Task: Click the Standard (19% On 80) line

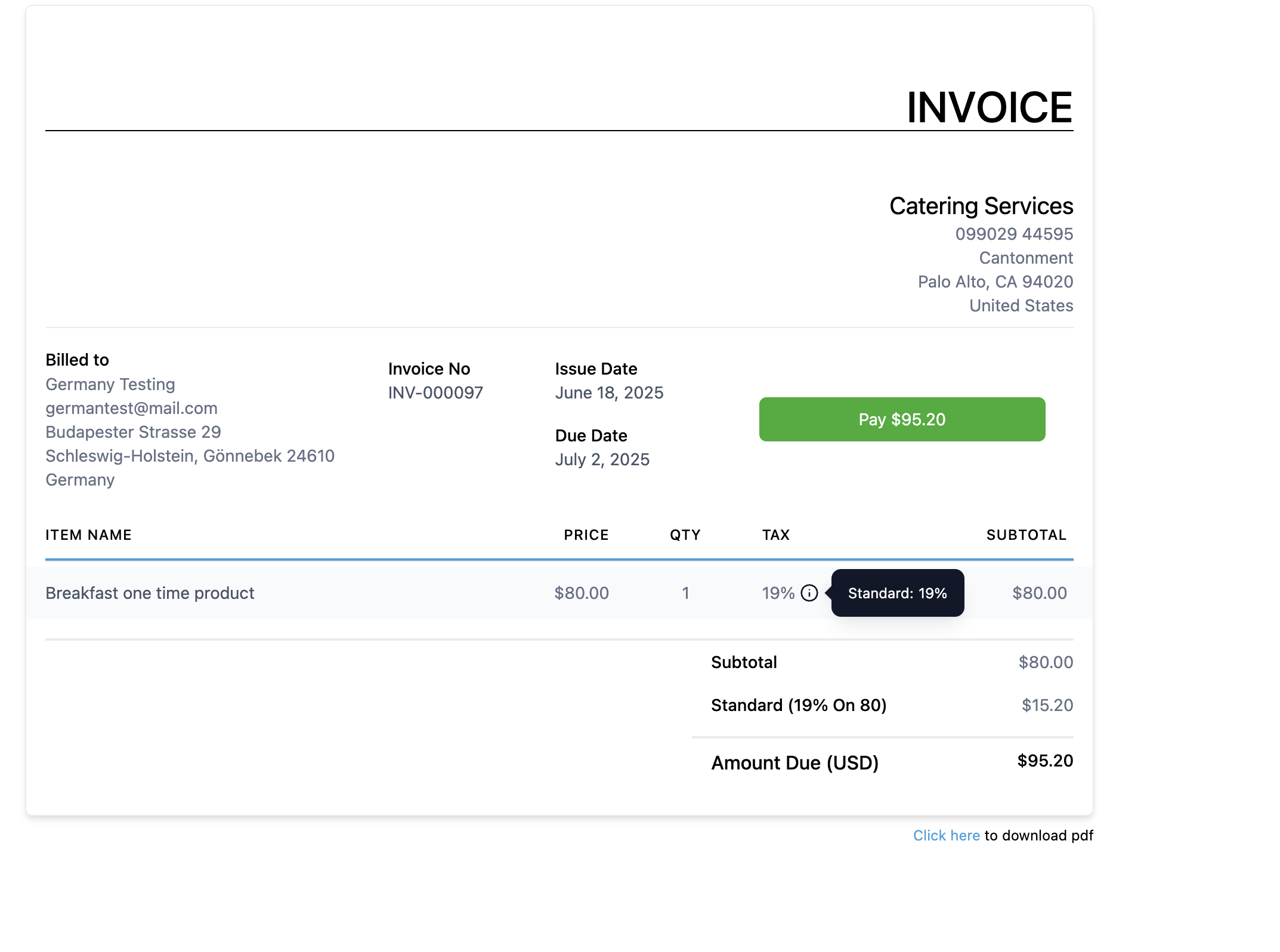Action: click(798, 705)
